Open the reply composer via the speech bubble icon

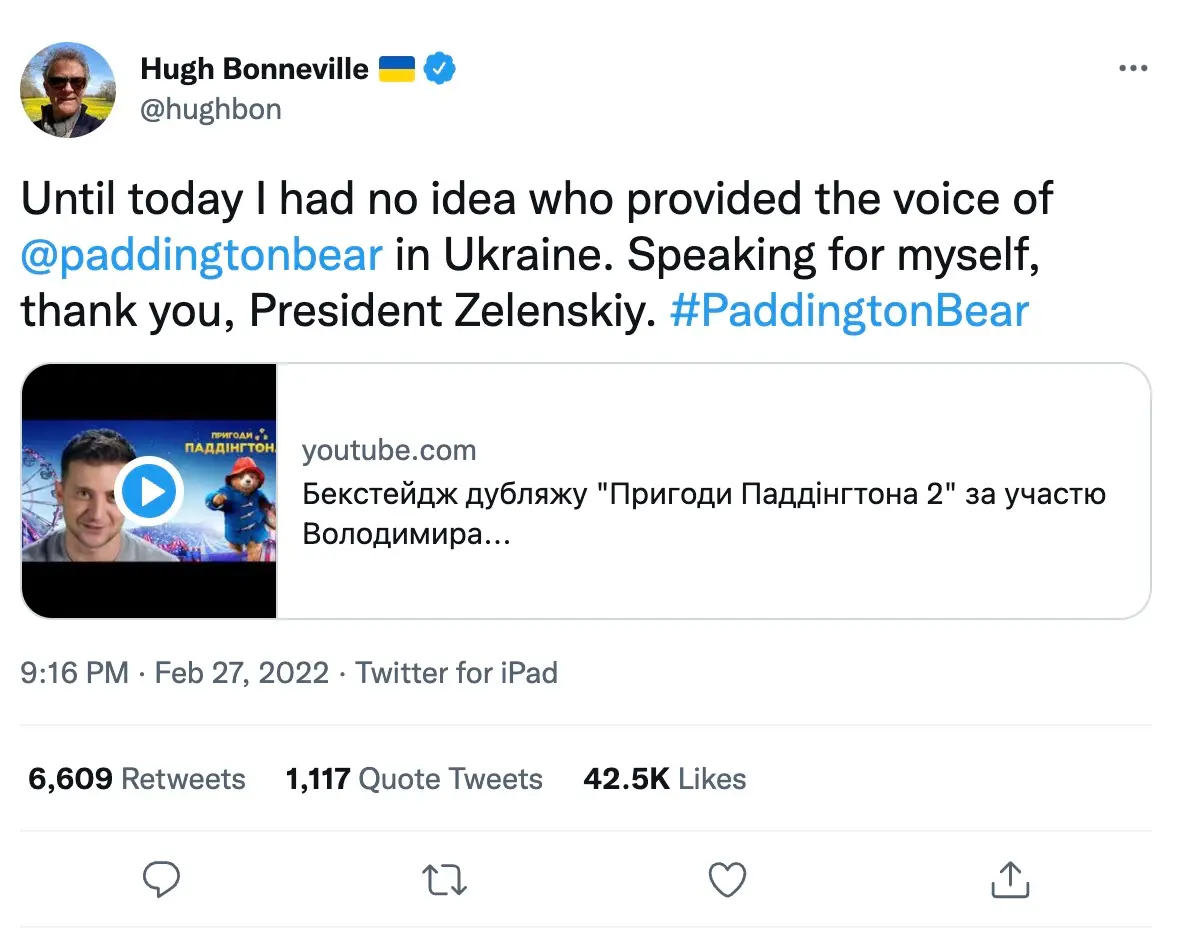pos(162,879)
